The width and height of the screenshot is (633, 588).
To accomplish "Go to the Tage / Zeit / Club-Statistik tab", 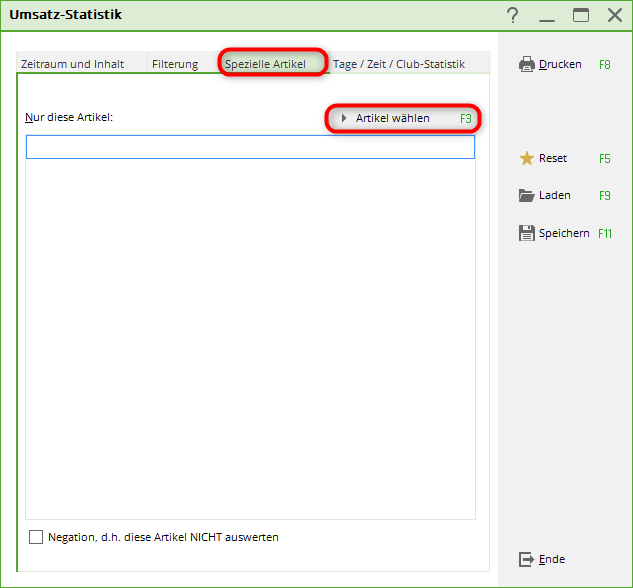I will [399, 64].
